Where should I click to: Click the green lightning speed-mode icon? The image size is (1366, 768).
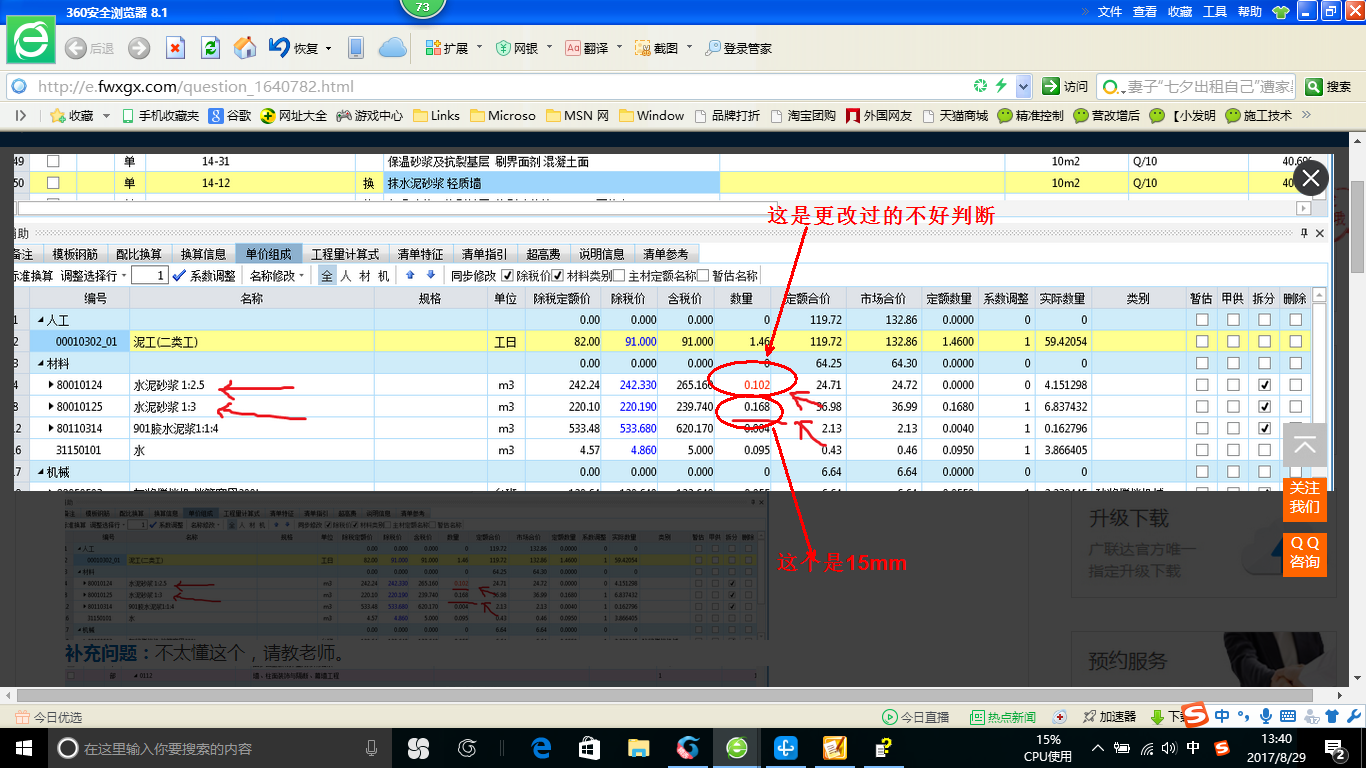click(x=999, y=86)
